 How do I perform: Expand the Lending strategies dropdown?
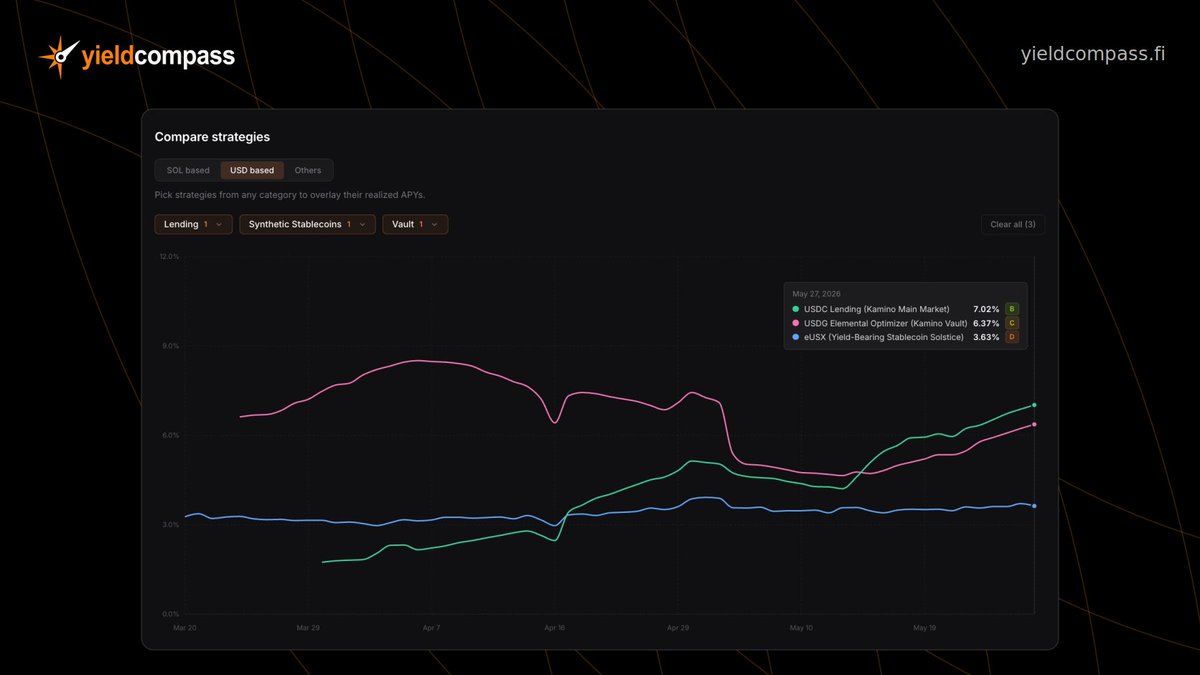pos(194,225)
